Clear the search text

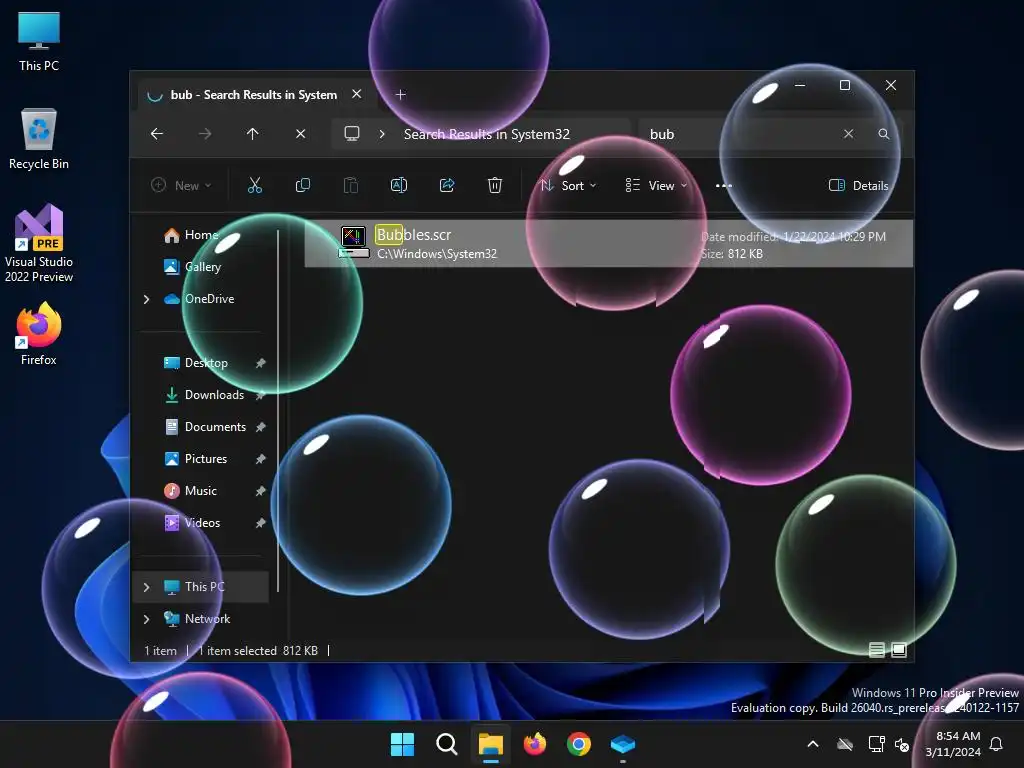tap(848, 134)
